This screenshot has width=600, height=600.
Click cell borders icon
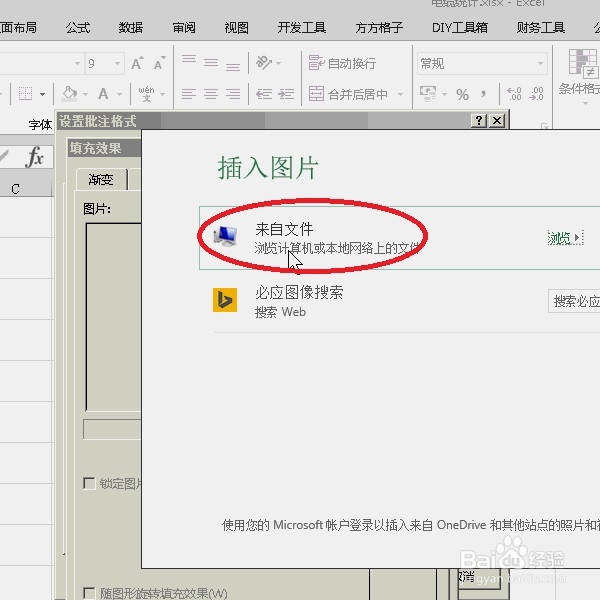click(x=25, y=94)
